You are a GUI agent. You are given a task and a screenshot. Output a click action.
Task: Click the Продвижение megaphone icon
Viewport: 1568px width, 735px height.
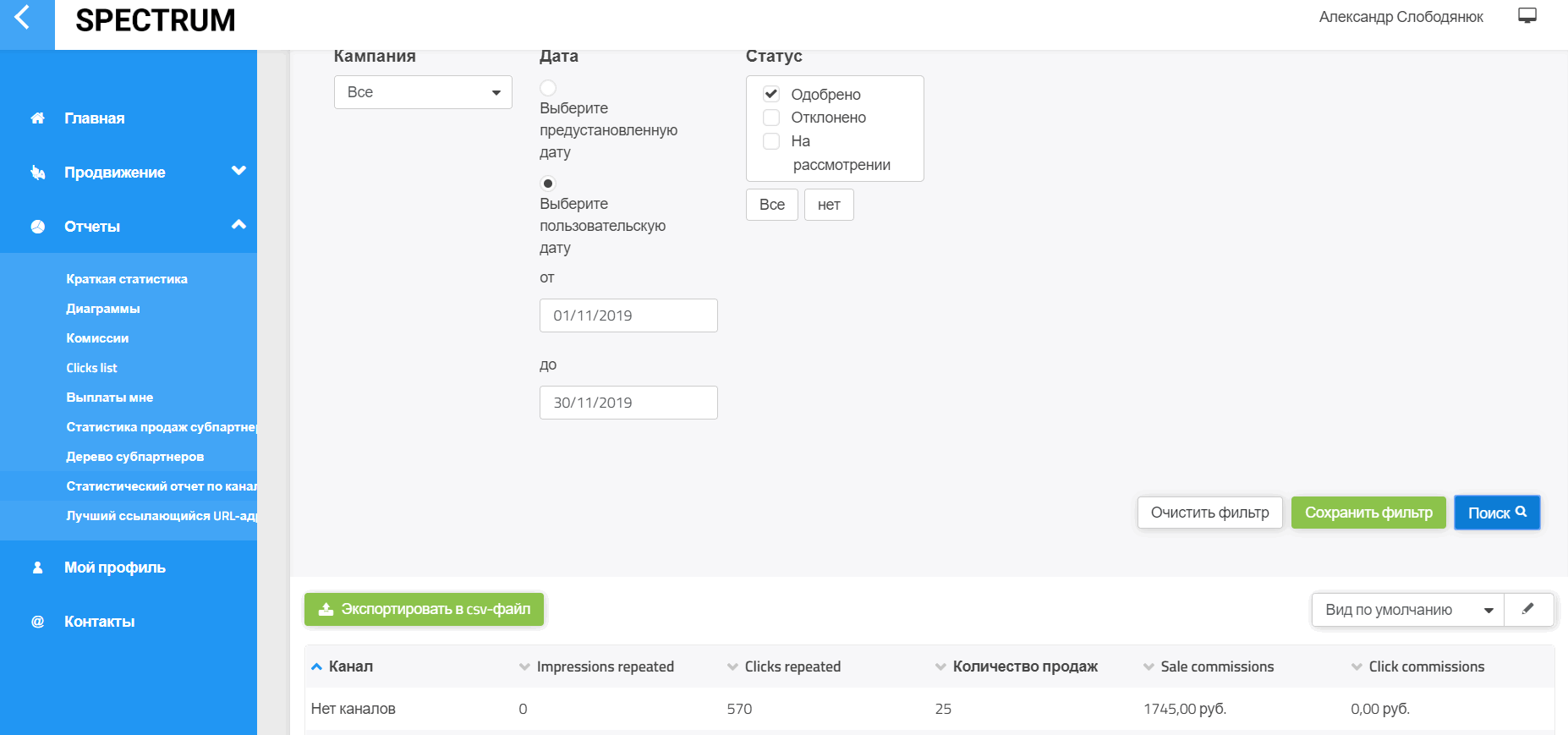pos(38,173)
